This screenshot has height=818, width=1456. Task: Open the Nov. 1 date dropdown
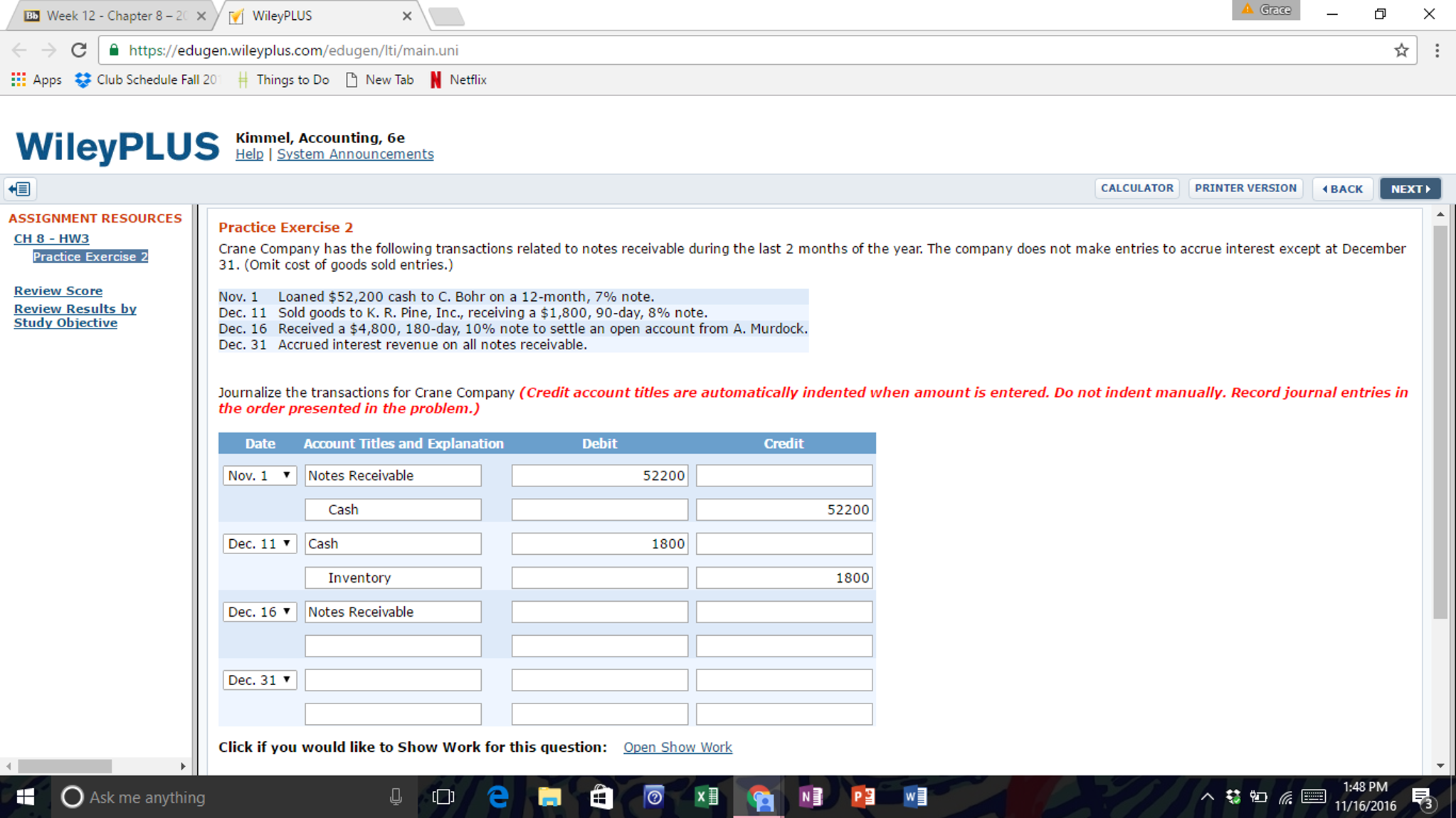(260, 475)
